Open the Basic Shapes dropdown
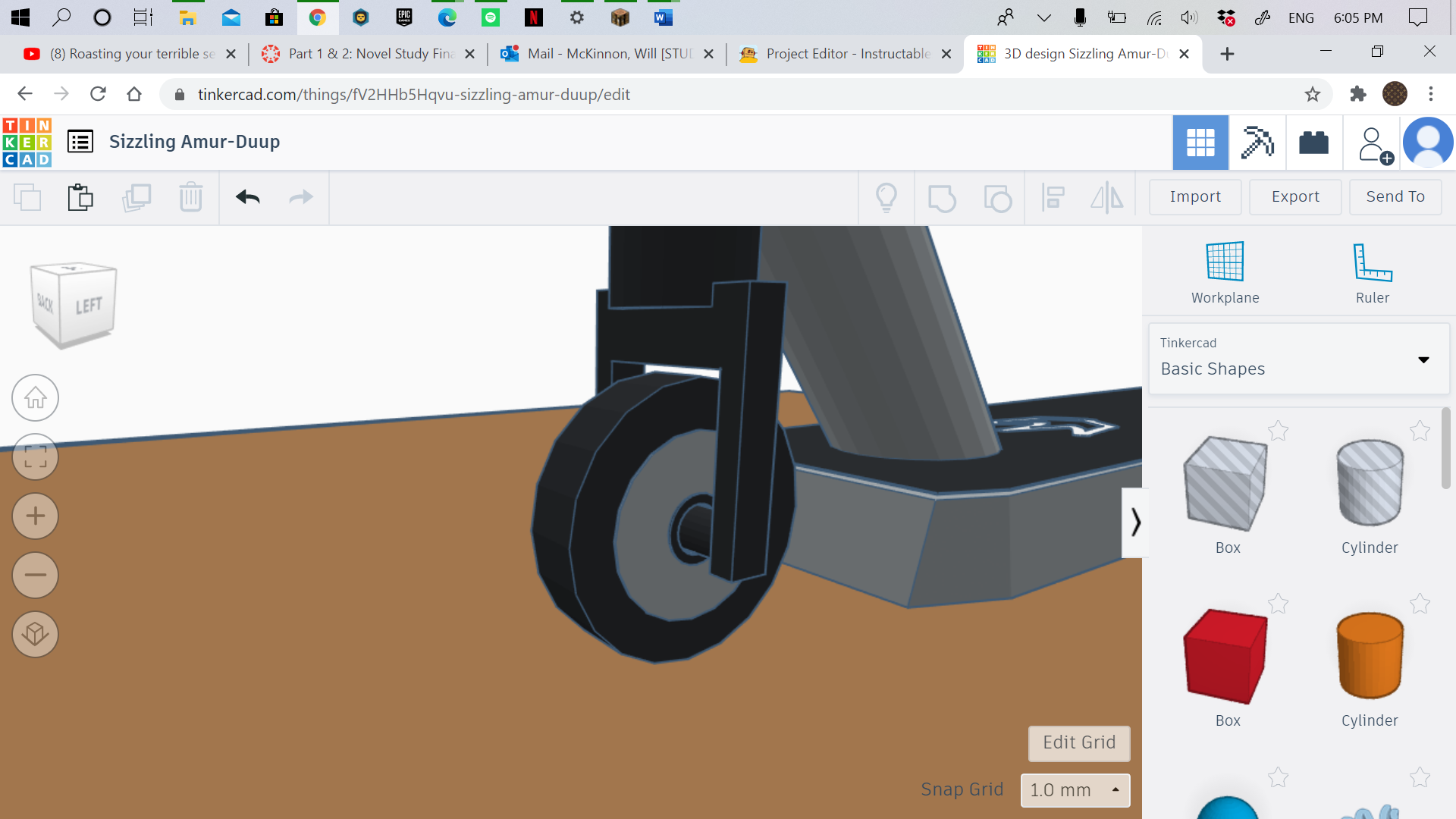Viewport: 1456px width, 819px height. point(1299,359)
